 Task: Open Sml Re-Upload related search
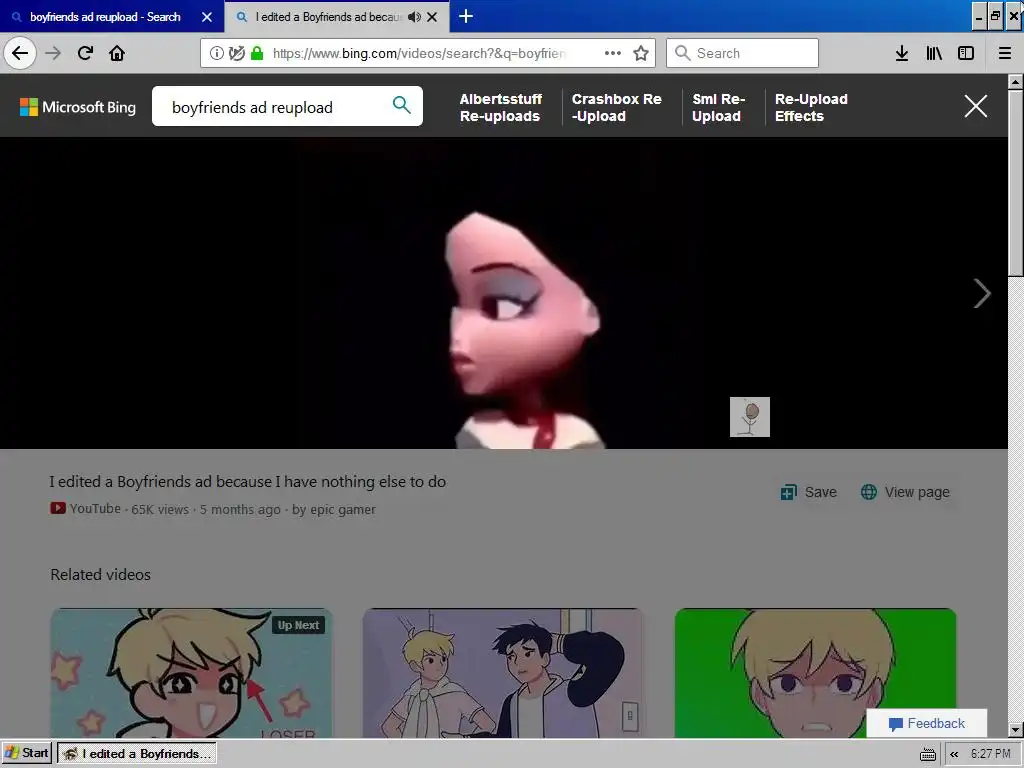coord(718,108)
